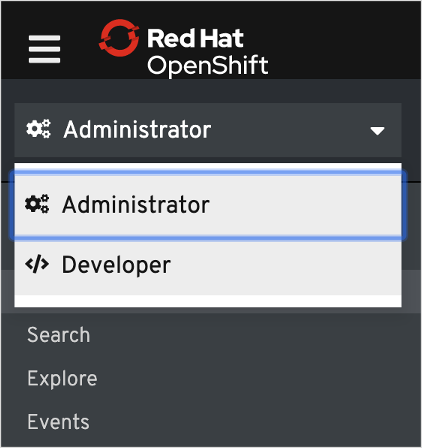Open the Events page link
Screen dimensions: 422x448
[58, 422]
